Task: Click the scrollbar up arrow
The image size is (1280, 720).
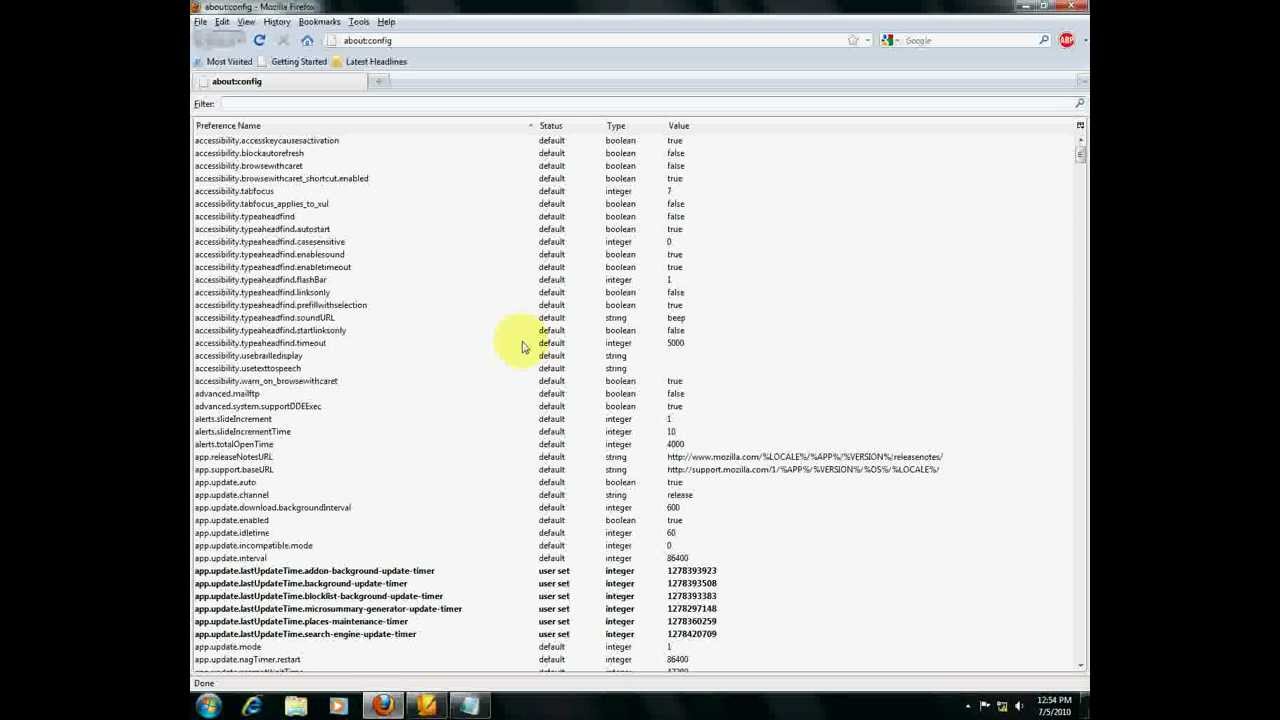Action: (1080, 139)
